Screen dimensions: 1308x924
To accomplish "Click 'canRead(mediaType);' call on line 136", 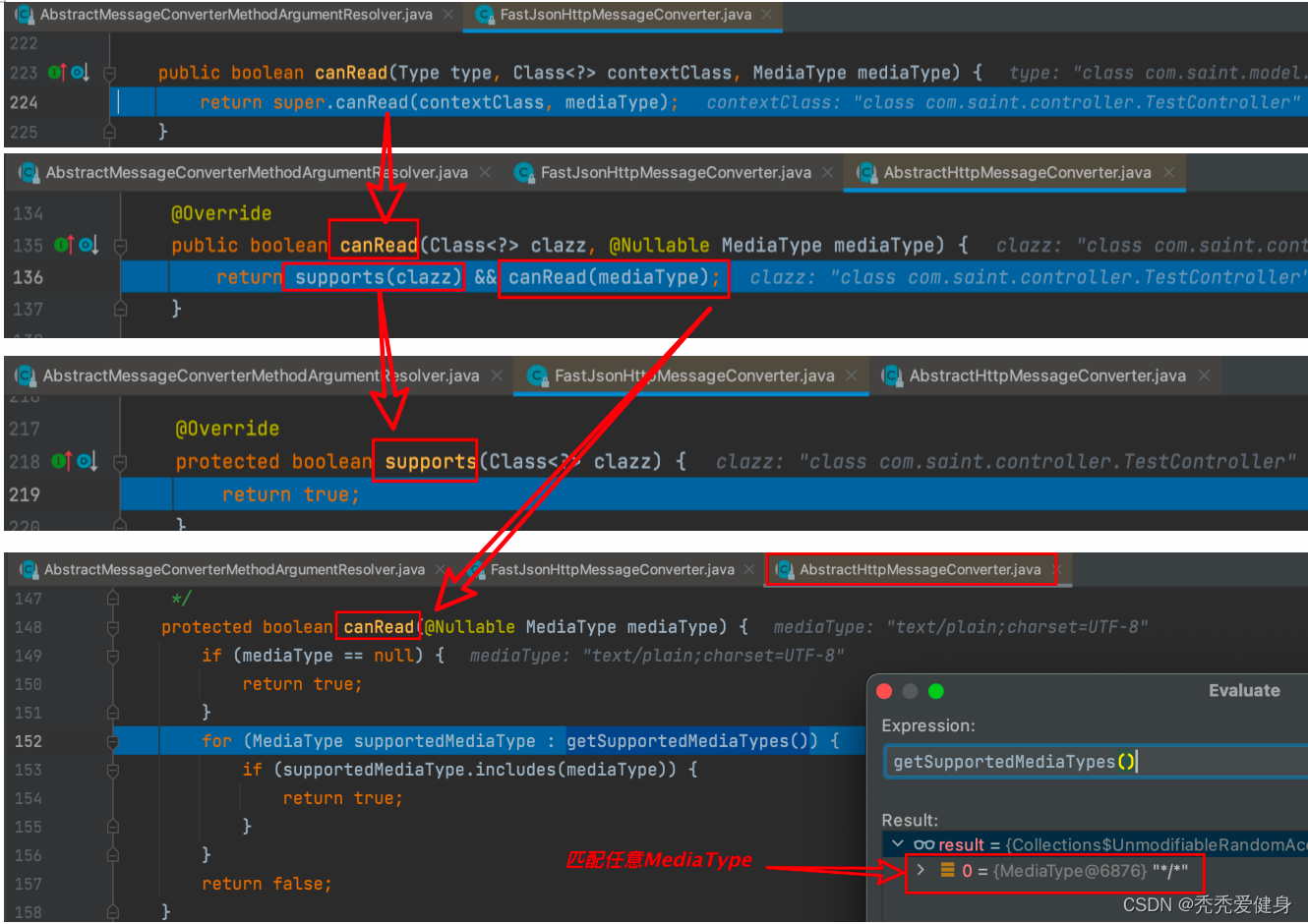I will click(x=614, y=277).
